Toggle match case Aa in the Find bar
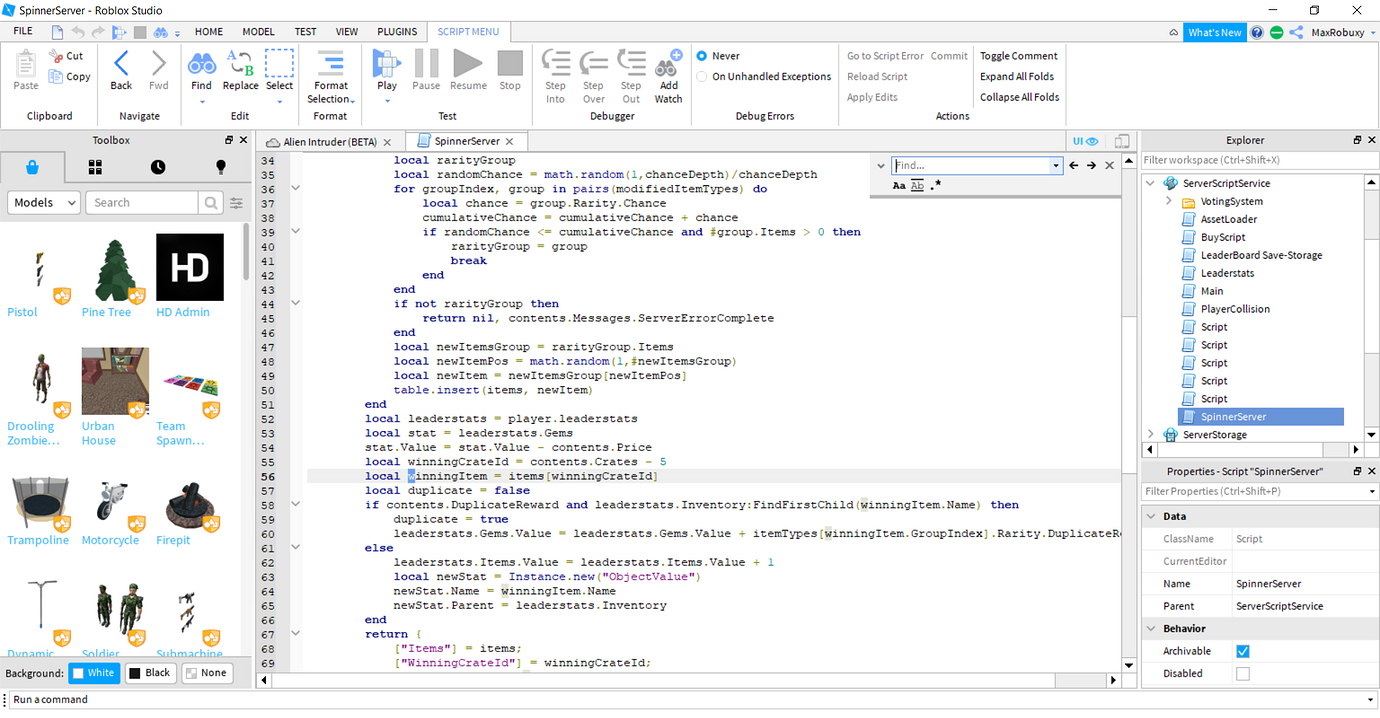Image resolution: width=1380 pixels, height=718 pixels. click(x=899, y=186)
